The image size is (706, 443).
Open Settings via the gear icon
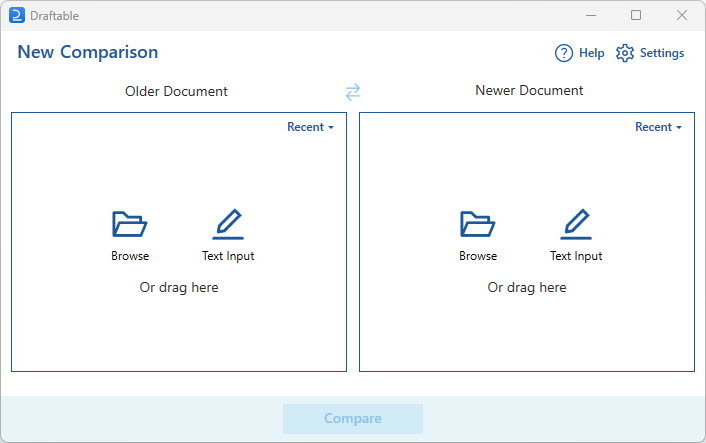pos(625,53)
